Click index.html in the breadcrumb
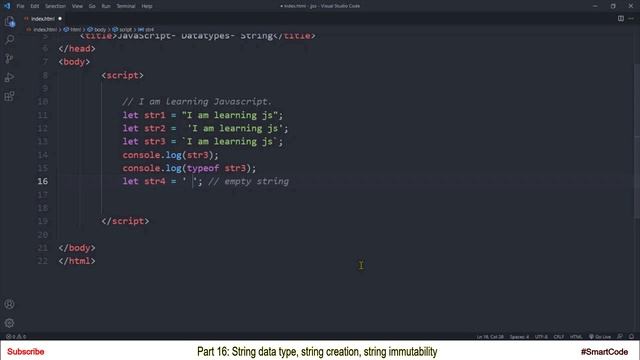 pyautogui.click(x=45, y=29)
